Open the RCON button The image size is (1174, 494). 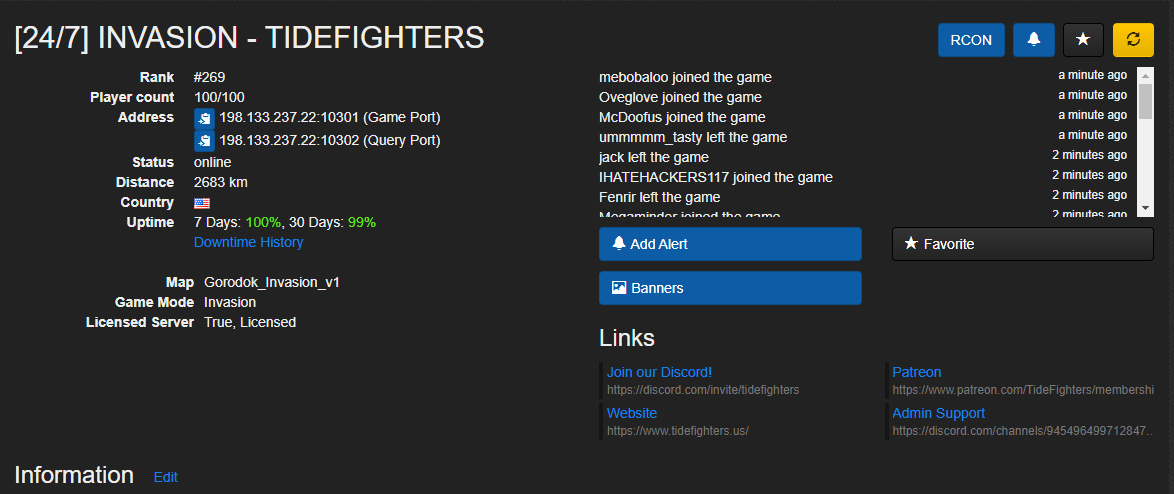pos(971,39)
